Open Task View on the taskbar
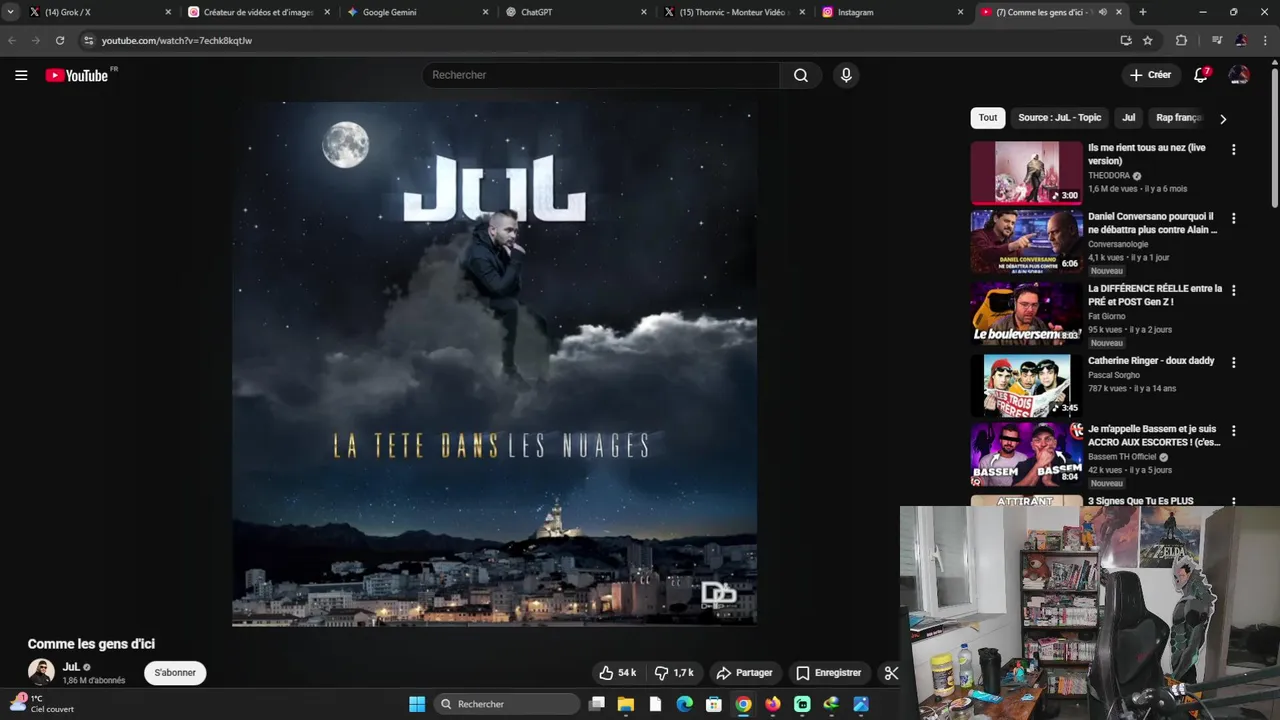1280x720 pixels. coord(597,704)
